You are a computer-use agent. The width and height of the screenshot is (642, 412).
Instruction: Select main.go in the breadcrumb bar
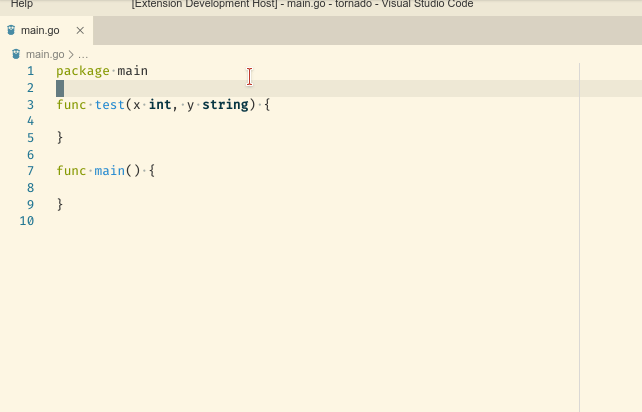[x=44, y=54]
